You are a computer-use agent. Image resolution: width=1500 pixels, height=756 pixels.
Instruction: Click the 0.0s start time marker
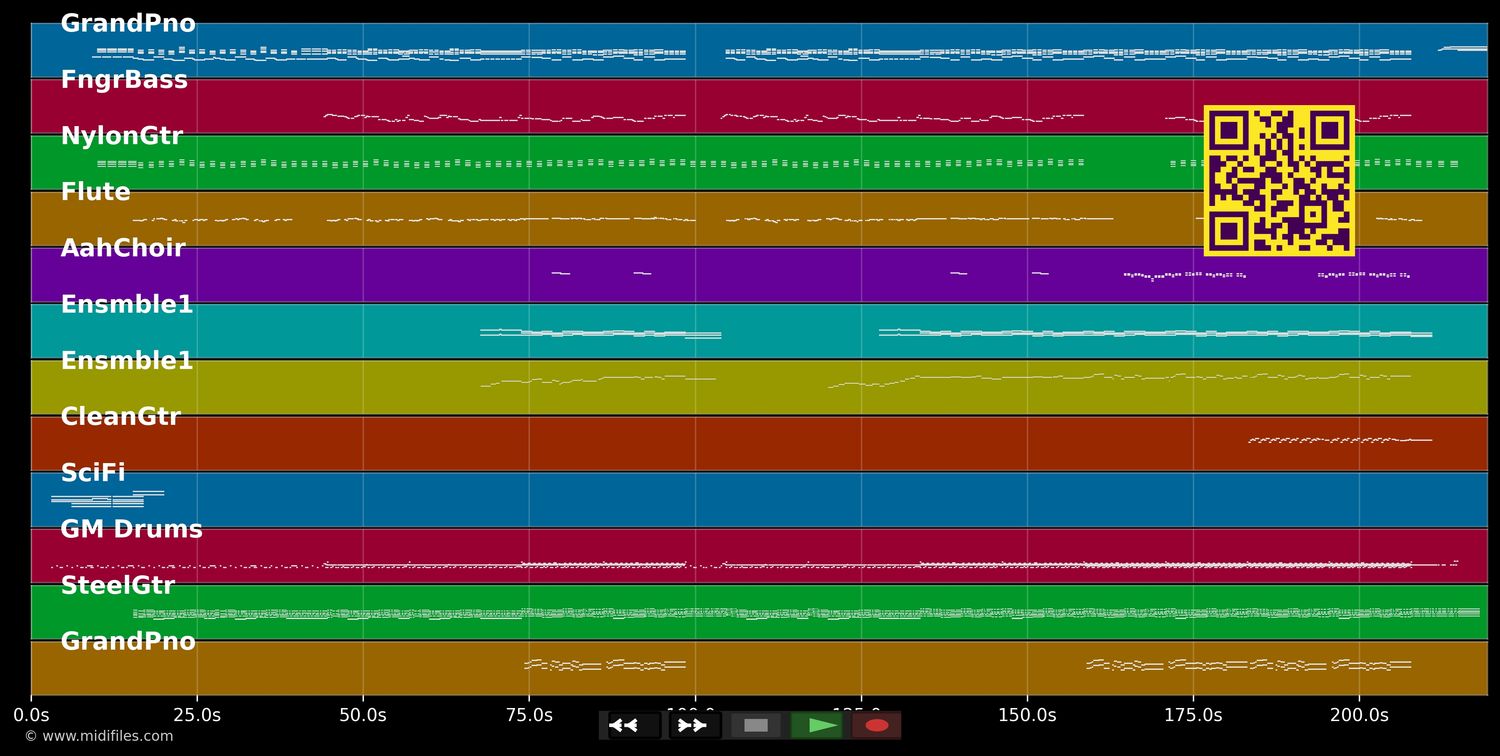31,715
